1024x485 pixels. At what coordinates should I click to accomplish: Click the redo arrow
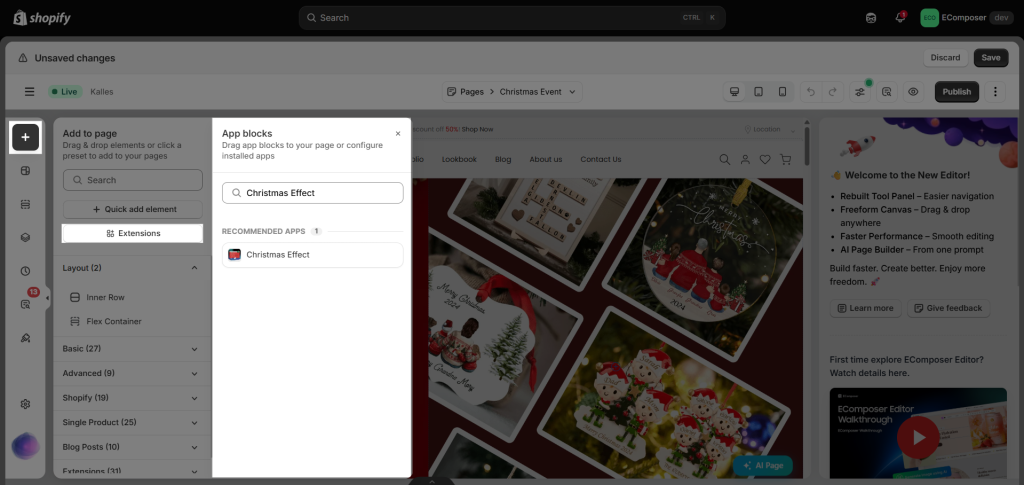point(832,92)
